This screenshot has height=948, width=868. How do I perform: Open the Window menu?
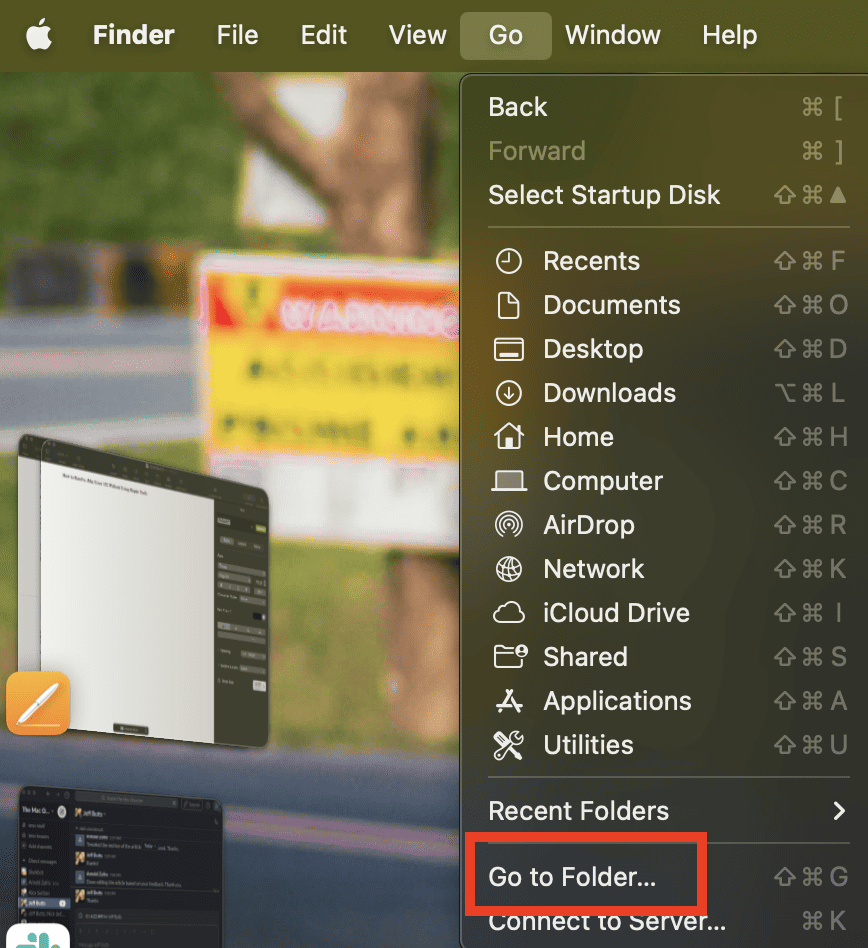[612, 36]
